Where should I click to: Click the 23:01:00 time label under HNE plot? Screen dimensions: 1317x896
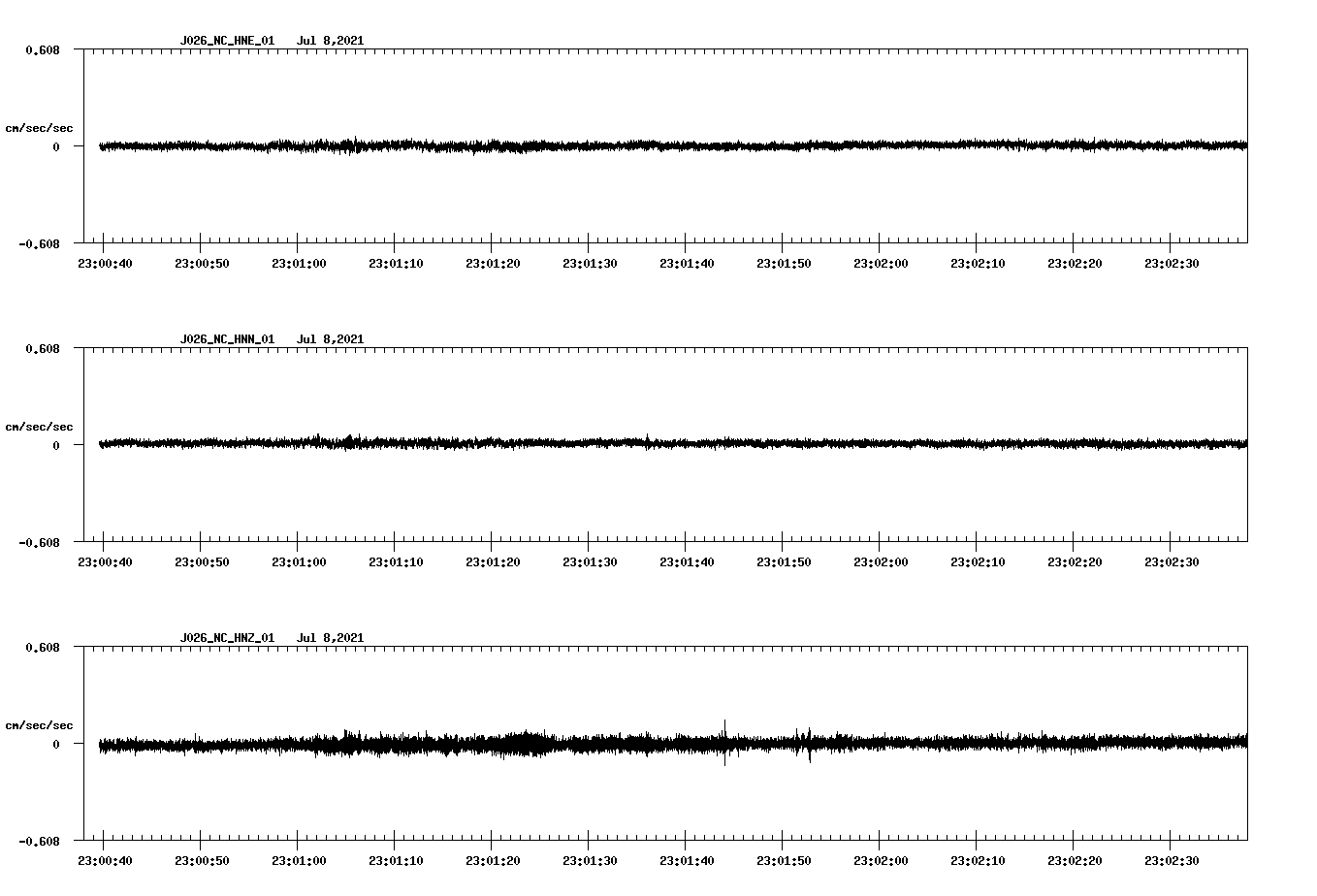[299, 264]
